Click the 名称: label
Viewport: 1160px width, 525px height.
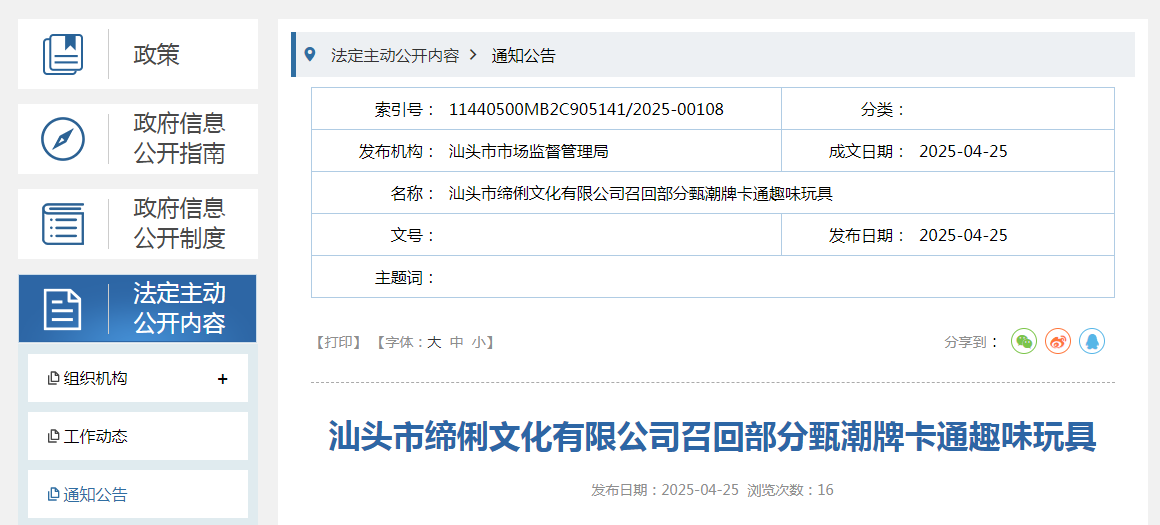click(414, 194)
